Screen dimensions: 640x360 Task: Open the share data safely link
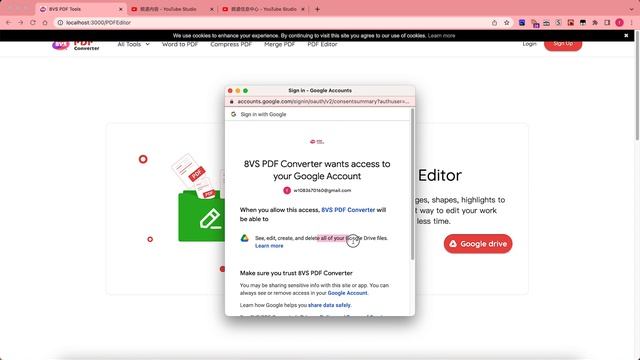329,305
